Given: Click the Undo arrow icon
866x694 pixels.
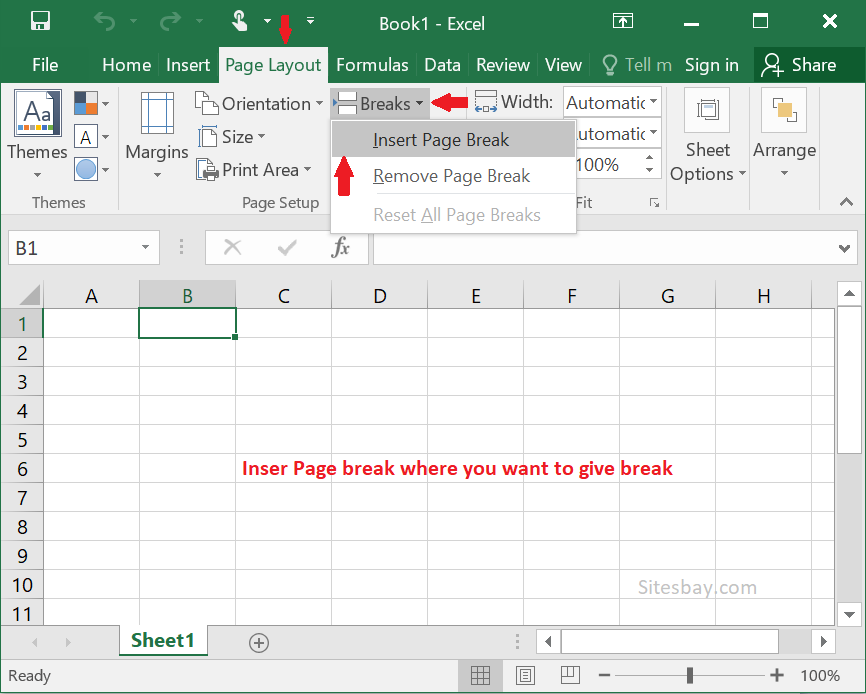Looking at the screenshot, I should point(104,22).
